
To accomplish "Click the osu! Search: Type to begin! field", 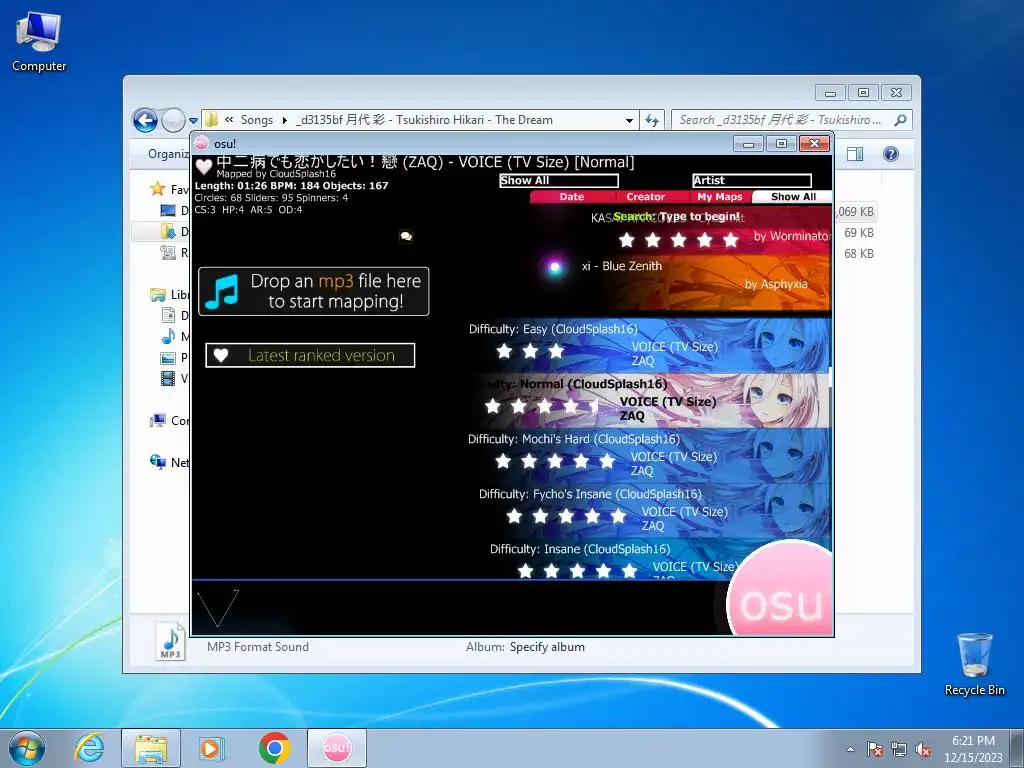I will pos(676,216).
